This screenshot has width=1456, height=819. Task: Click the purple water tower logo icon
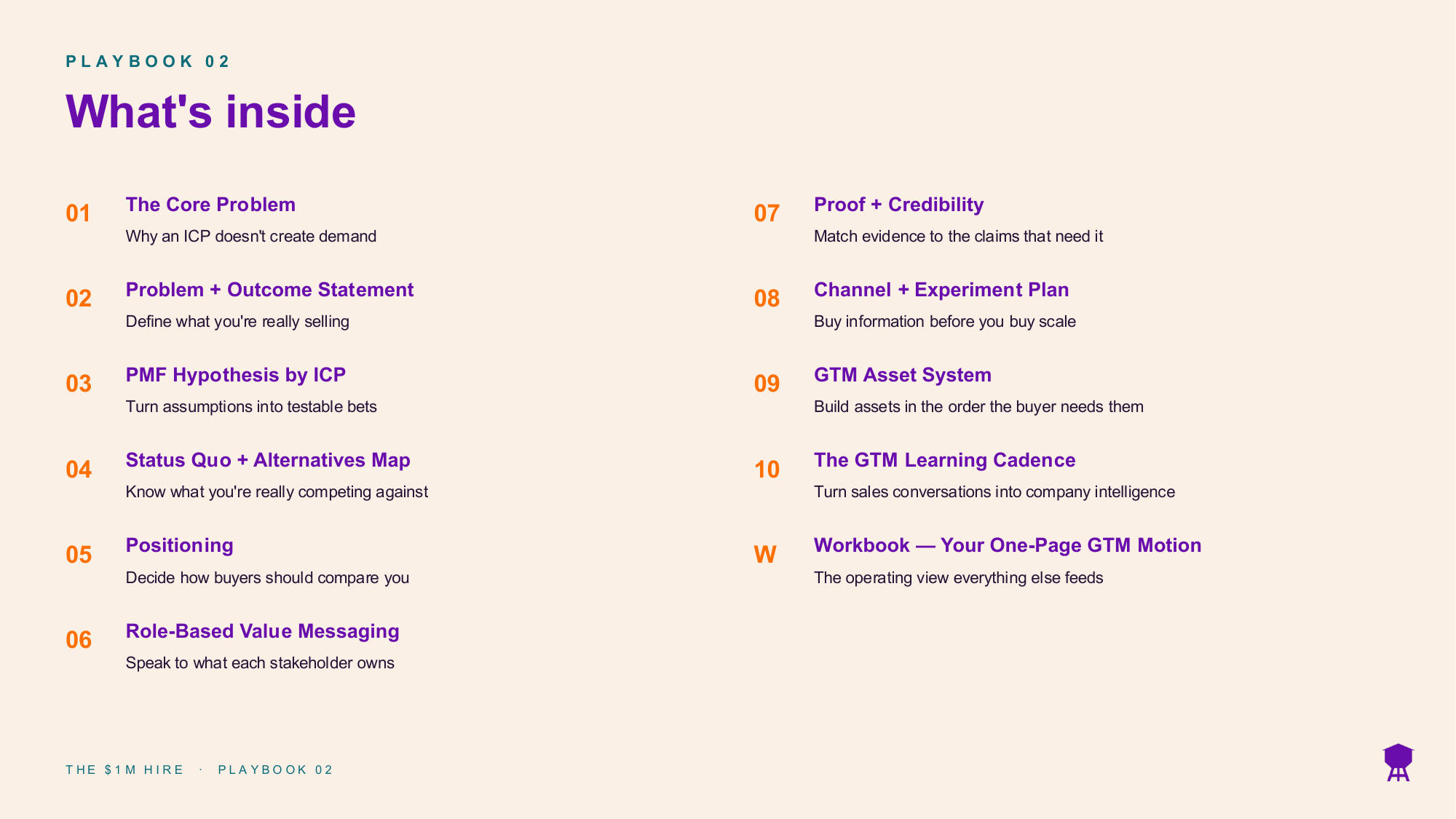1398,762
